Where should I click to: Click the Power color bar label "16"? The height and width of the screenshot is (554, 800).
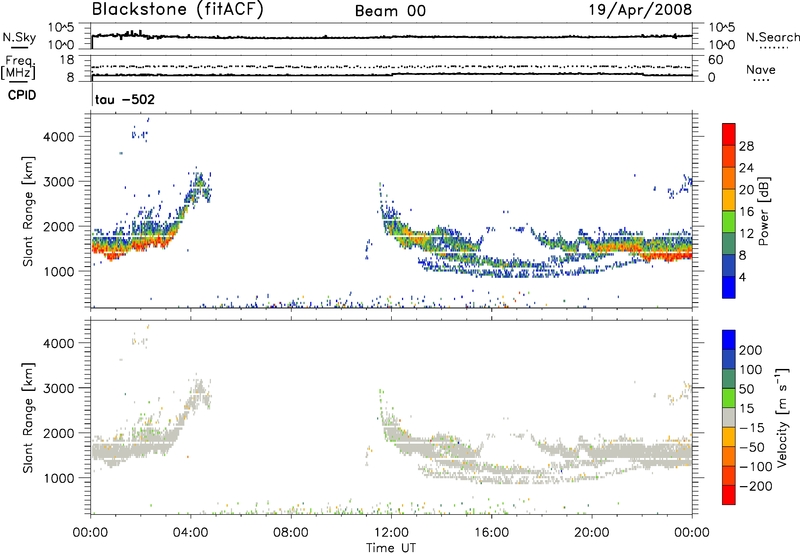(x=746, y=212)
